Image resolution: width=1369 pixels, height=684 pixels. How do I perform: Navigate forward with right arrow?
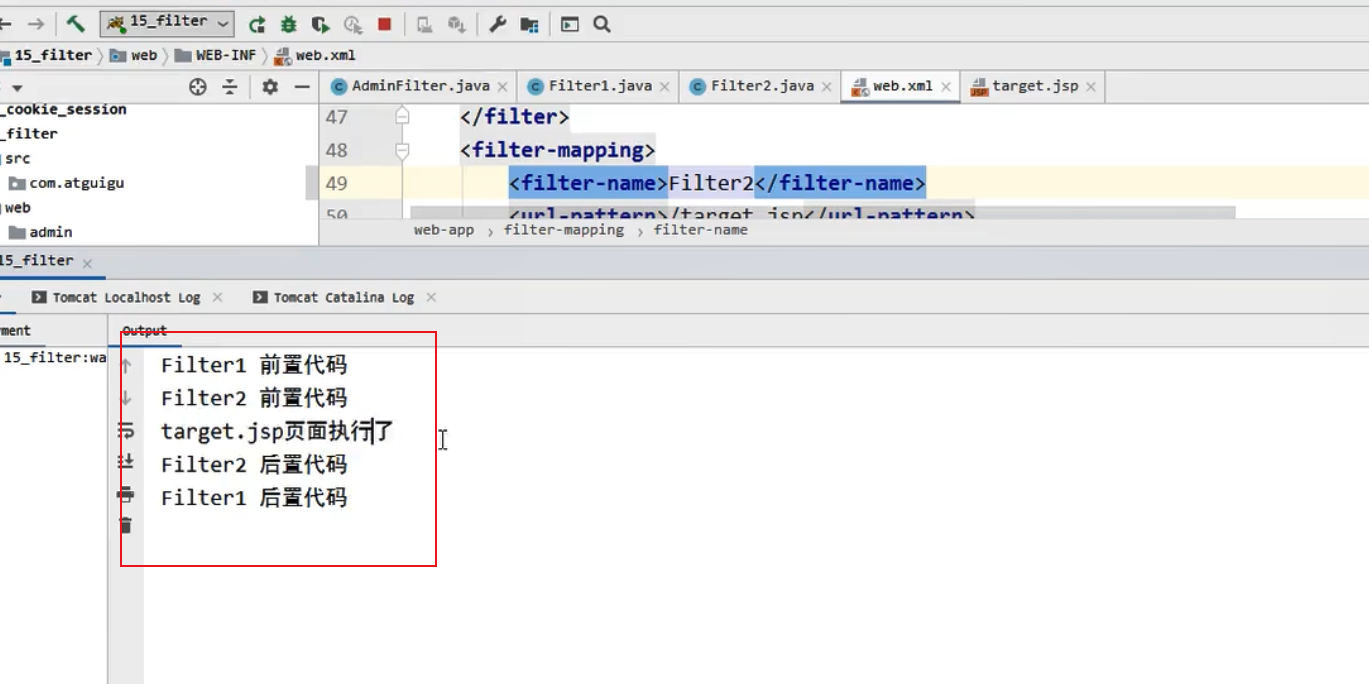click(x=36, y=24)
